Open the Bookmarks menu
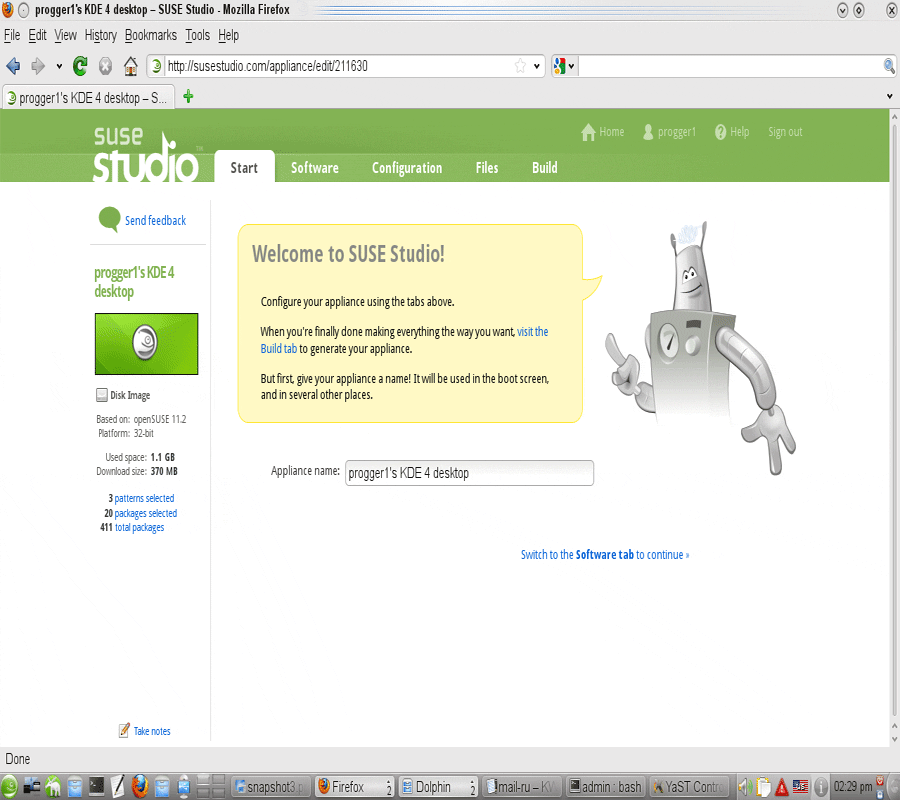The width and height of the screenshot is (900, 800). 151,35
